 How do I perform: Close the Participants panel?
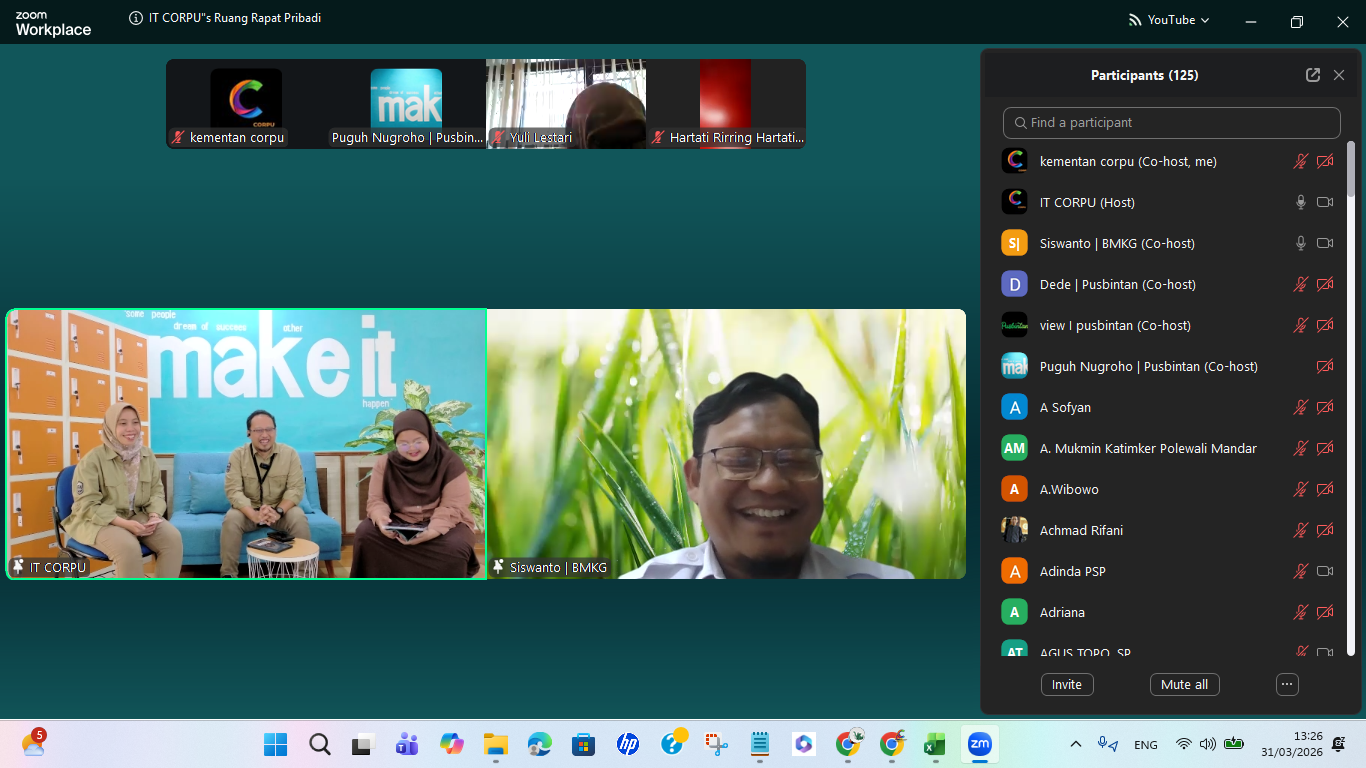1339,75
